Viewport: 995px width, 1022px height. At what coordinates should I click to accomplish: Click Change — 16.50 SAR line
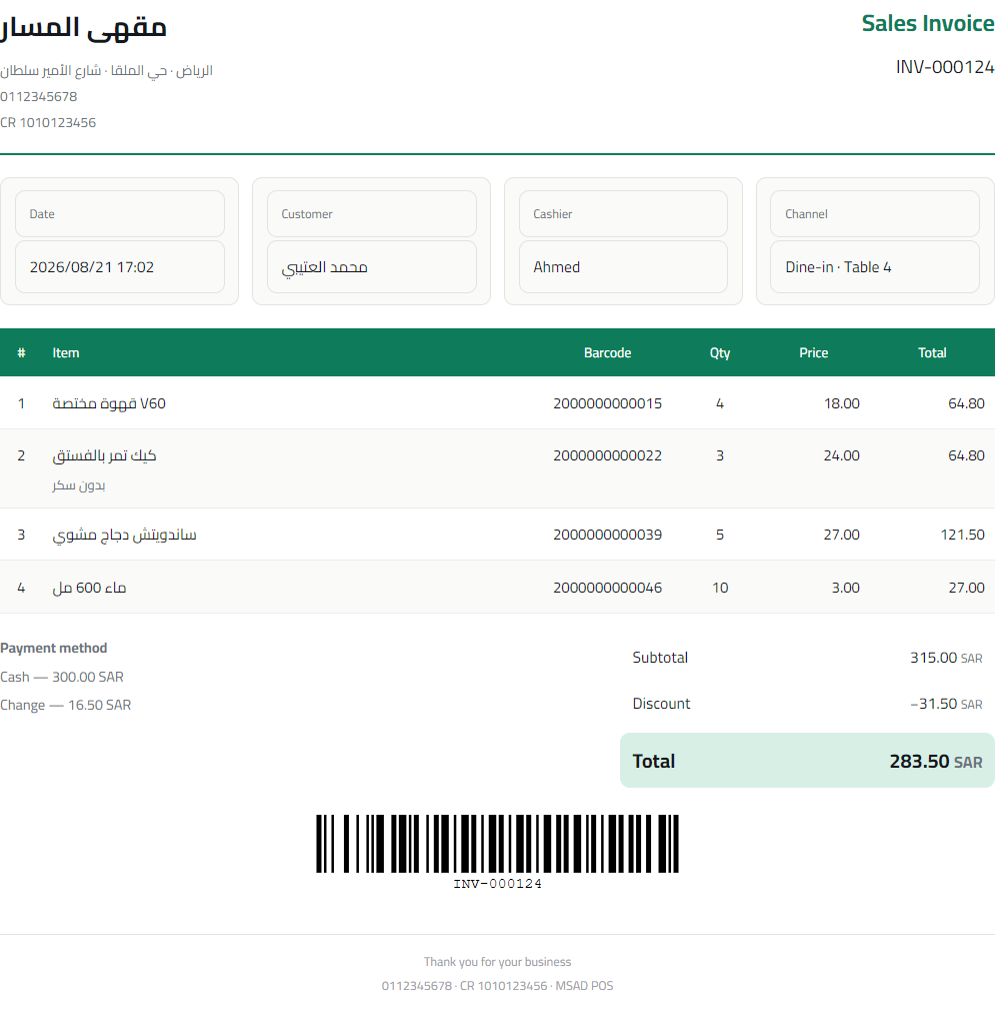point(65,705)
